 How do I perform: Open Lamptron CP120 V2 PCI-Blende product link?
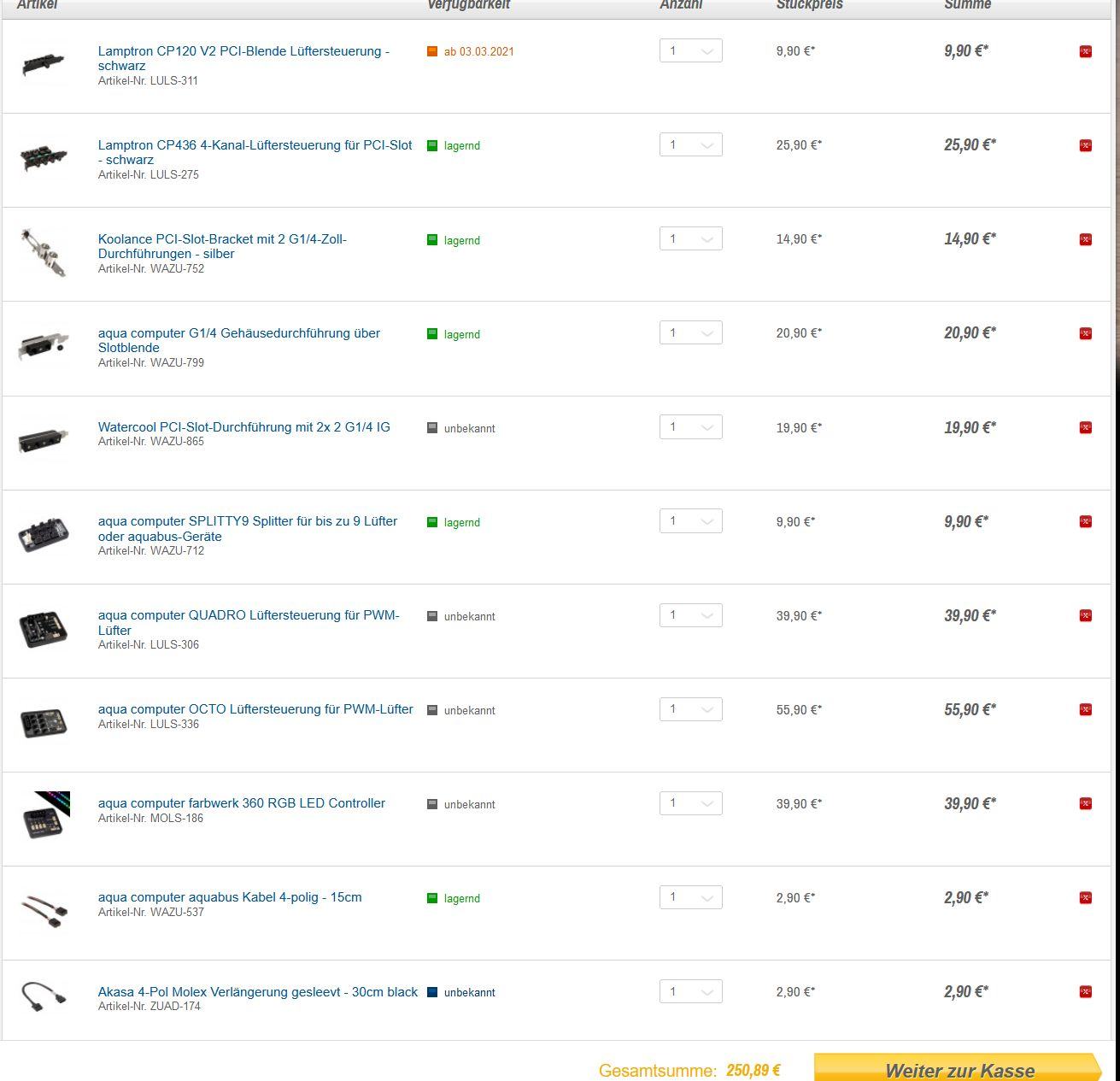[x=243, y=58]
